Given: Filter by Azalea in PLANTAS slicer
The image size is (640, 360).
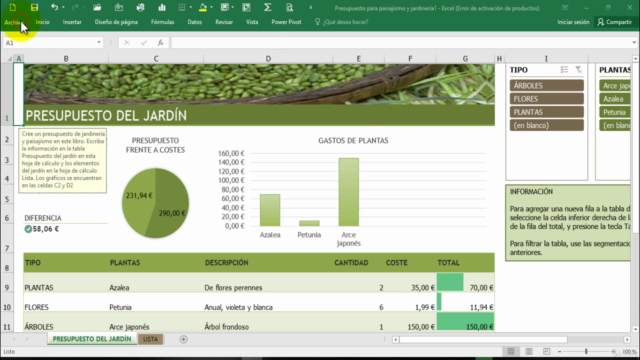Looking at the screenshot, I should (x=615, y=99).
